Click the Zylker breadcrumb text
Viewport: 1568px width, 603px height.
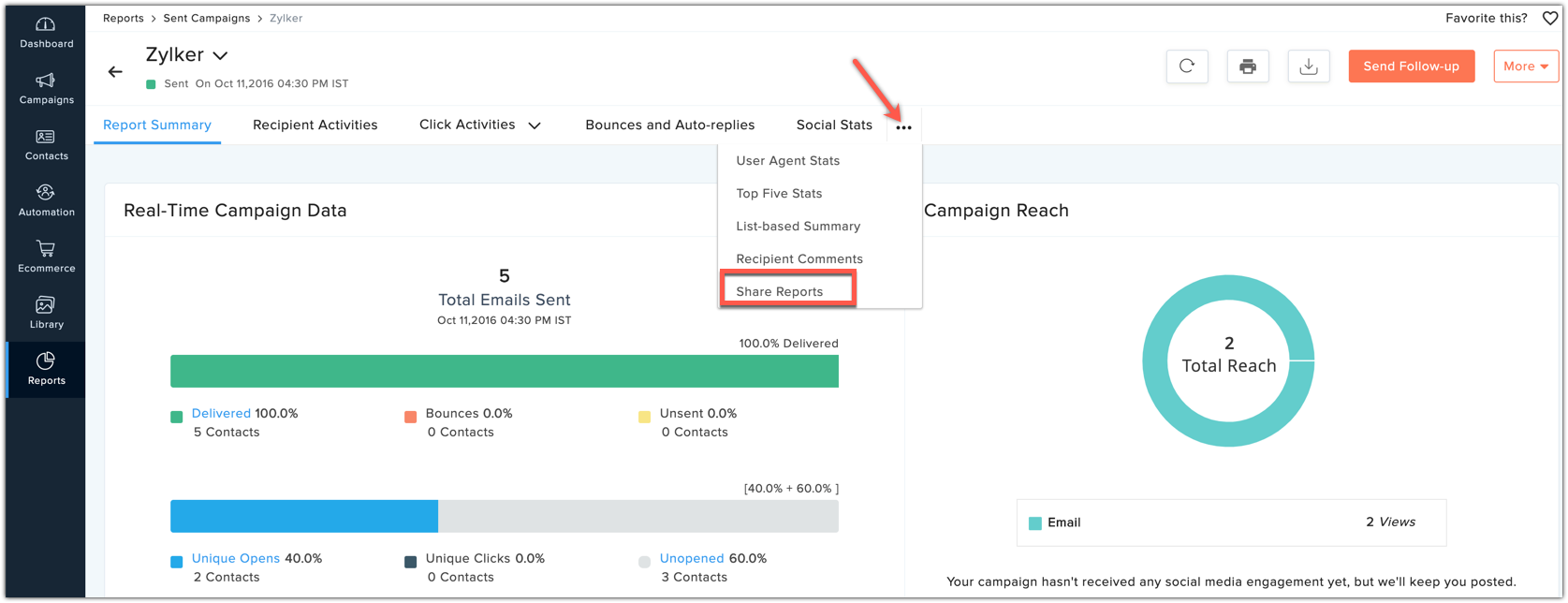point(286,18)
